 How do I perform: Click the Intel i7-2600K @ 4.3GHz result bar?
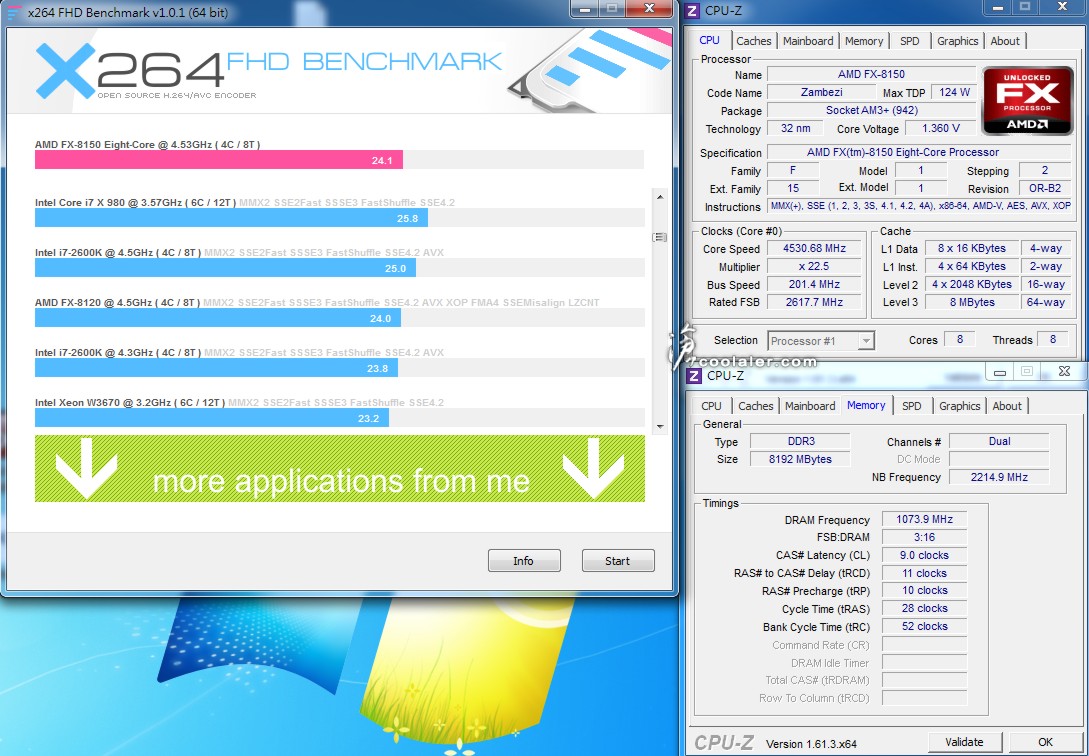pos(217,368)
